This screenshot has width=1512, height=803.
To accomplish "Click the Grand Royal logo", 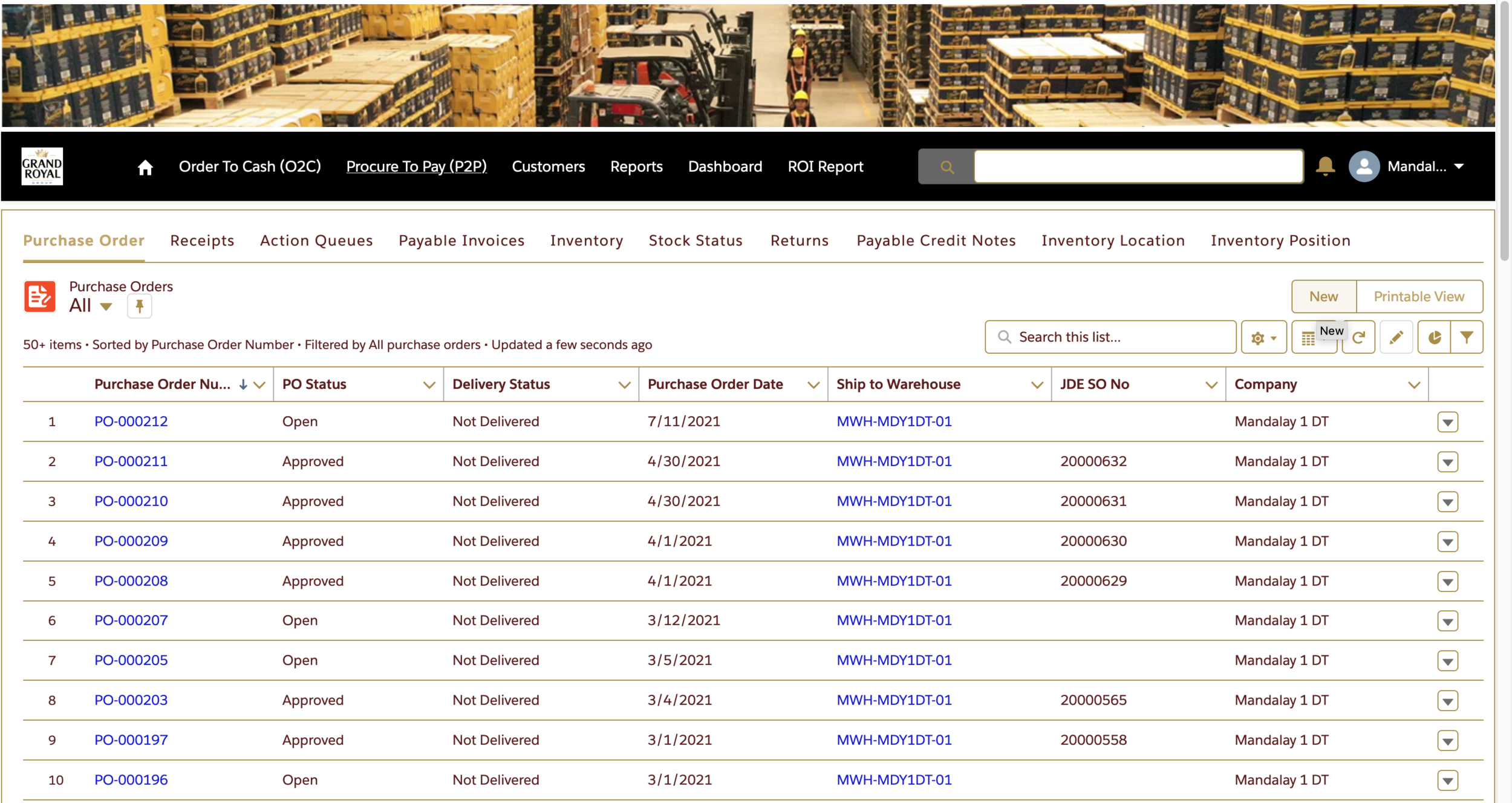I will [x=42, y=167].
